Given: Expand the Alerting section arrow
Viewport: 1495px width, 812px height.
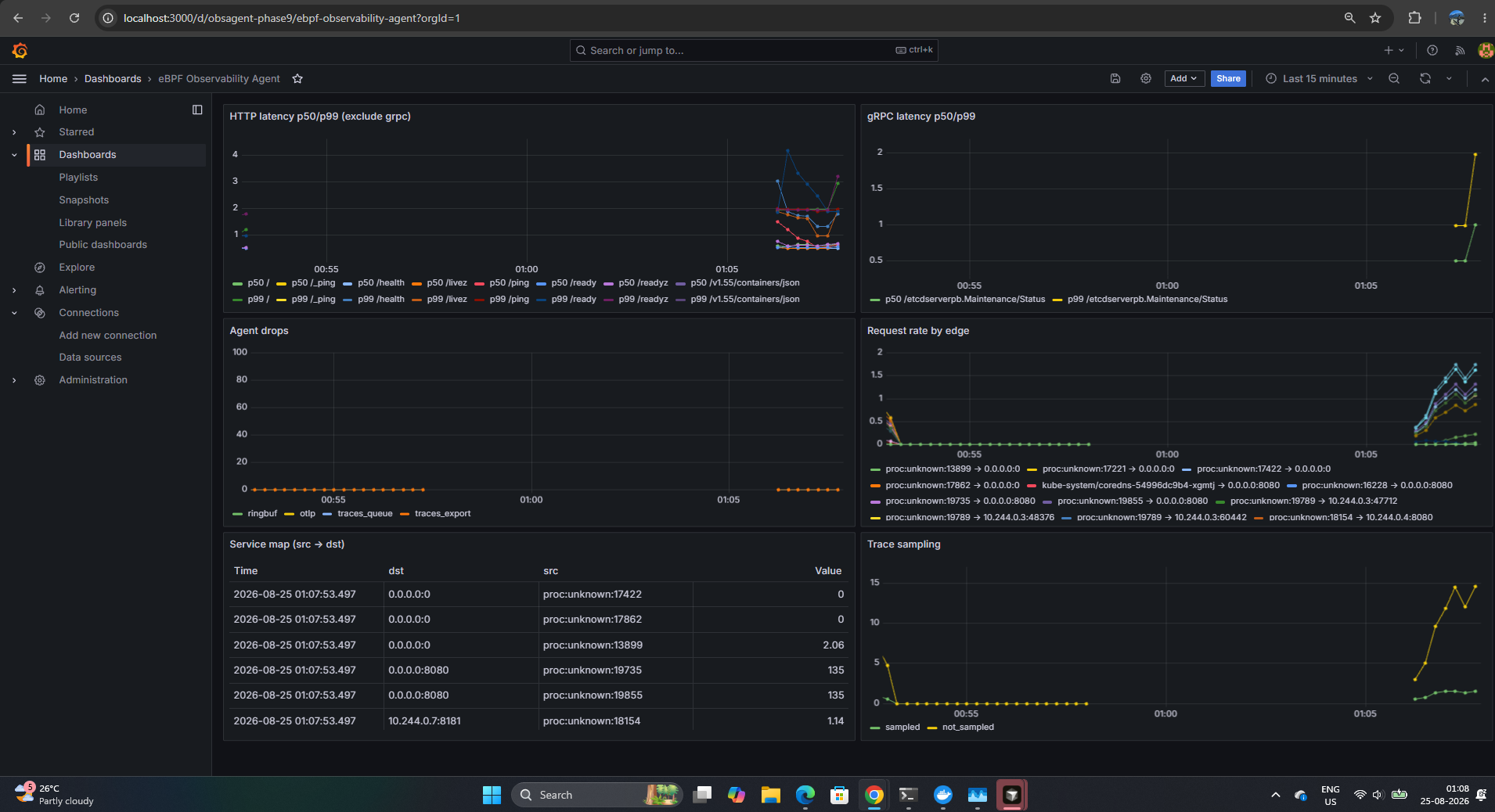Looking at the screenshot, I should [x=14, y=290].
